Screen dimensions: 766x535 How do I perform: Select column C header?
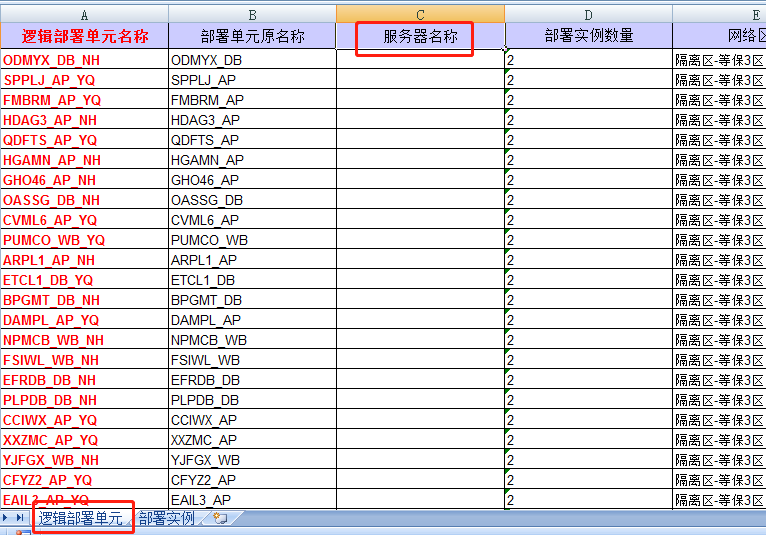tap(420, 14)
